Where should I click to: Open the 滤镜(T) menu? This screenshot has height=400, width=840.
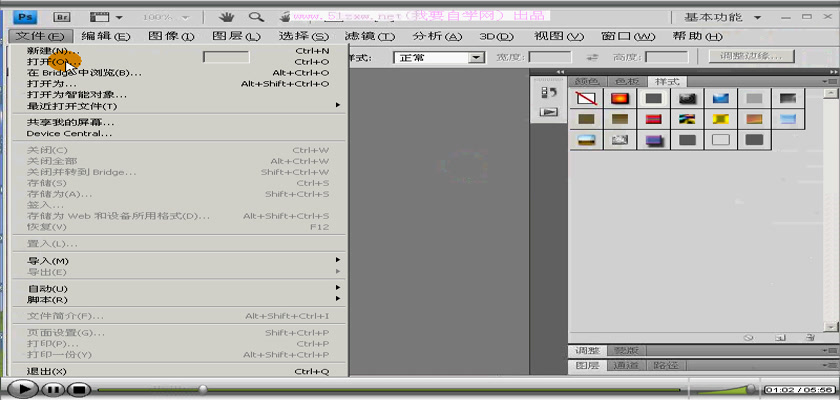point(370,37)
